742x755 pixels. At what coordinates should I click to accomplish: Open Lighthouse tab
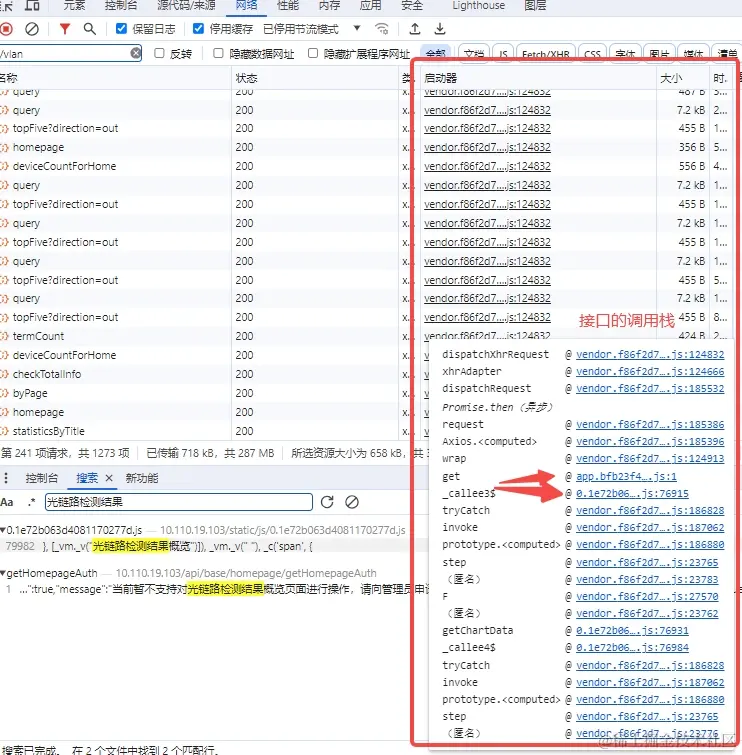pyautogui.click(x=479, y=5)
